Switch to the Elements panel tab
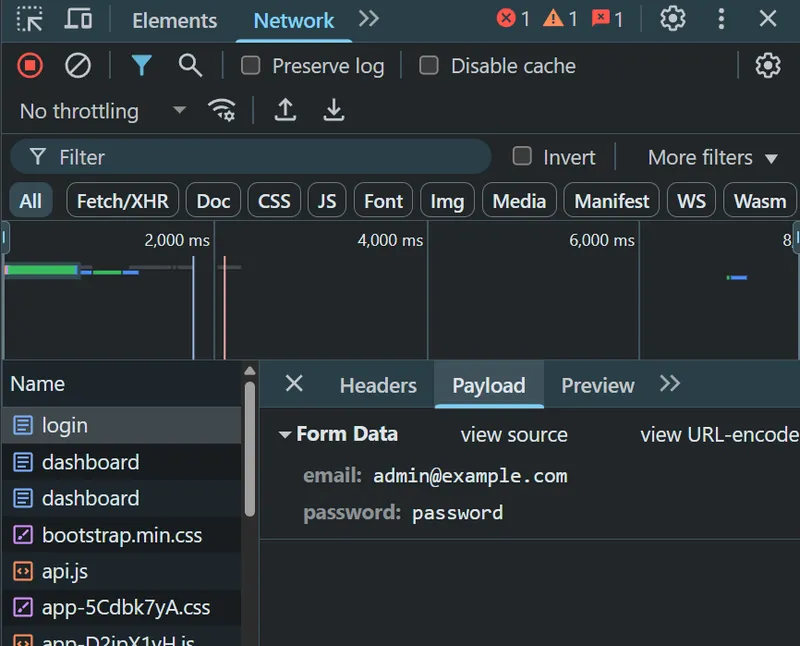The image size is (800, 646). tap(174, 21)
